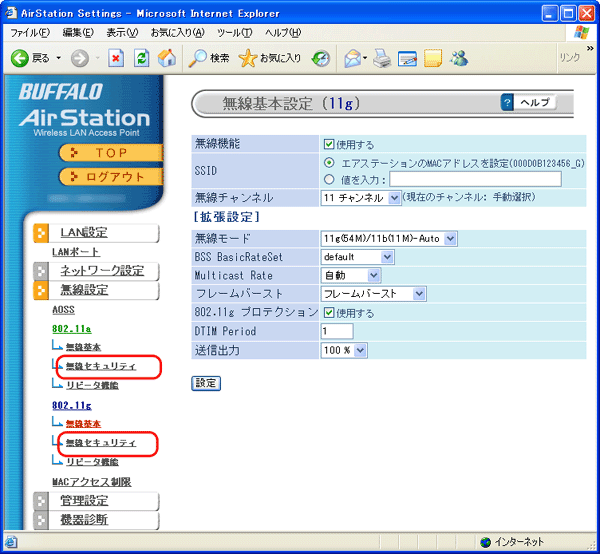Select the 値を入力 SSID radio button
Screen dimensions: 600x554
click(329, 179)
